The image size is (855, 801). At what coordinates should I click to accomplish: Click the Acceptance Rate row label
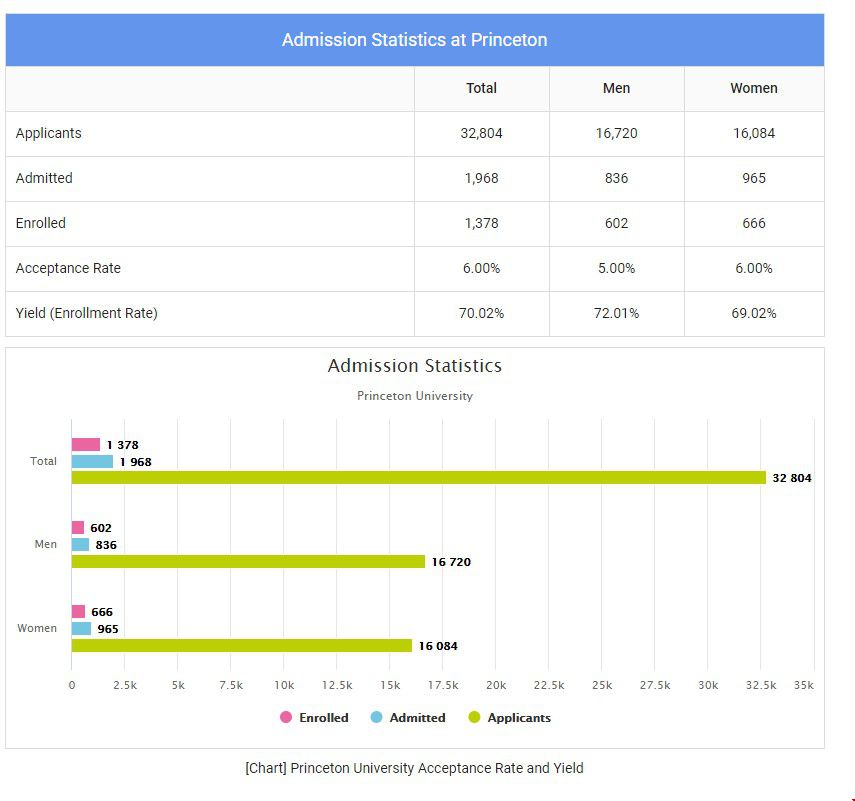click(x=68, y=268)
